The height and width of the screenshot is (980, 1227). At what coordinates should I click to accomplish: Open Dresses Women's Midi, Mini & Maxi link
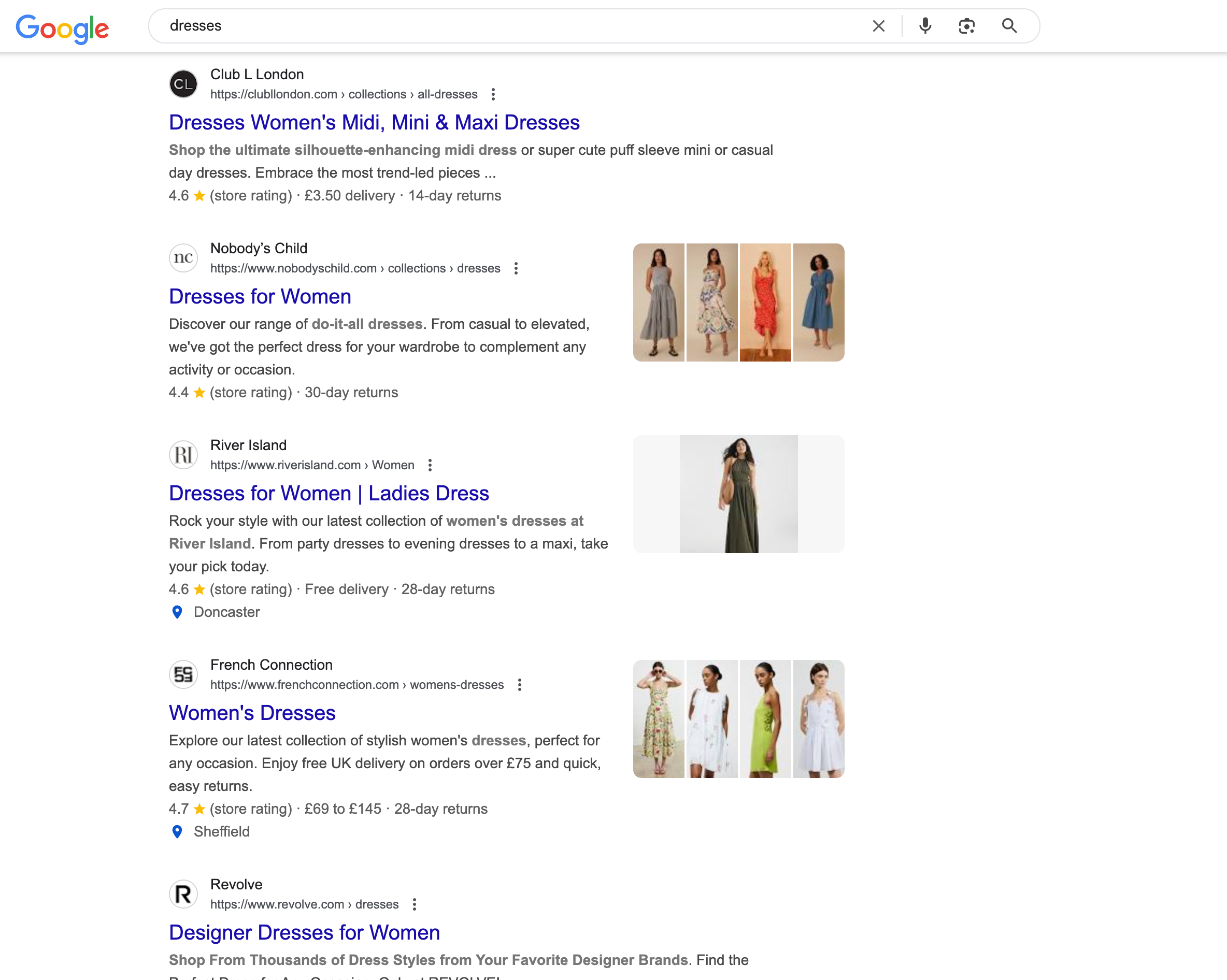374,123
